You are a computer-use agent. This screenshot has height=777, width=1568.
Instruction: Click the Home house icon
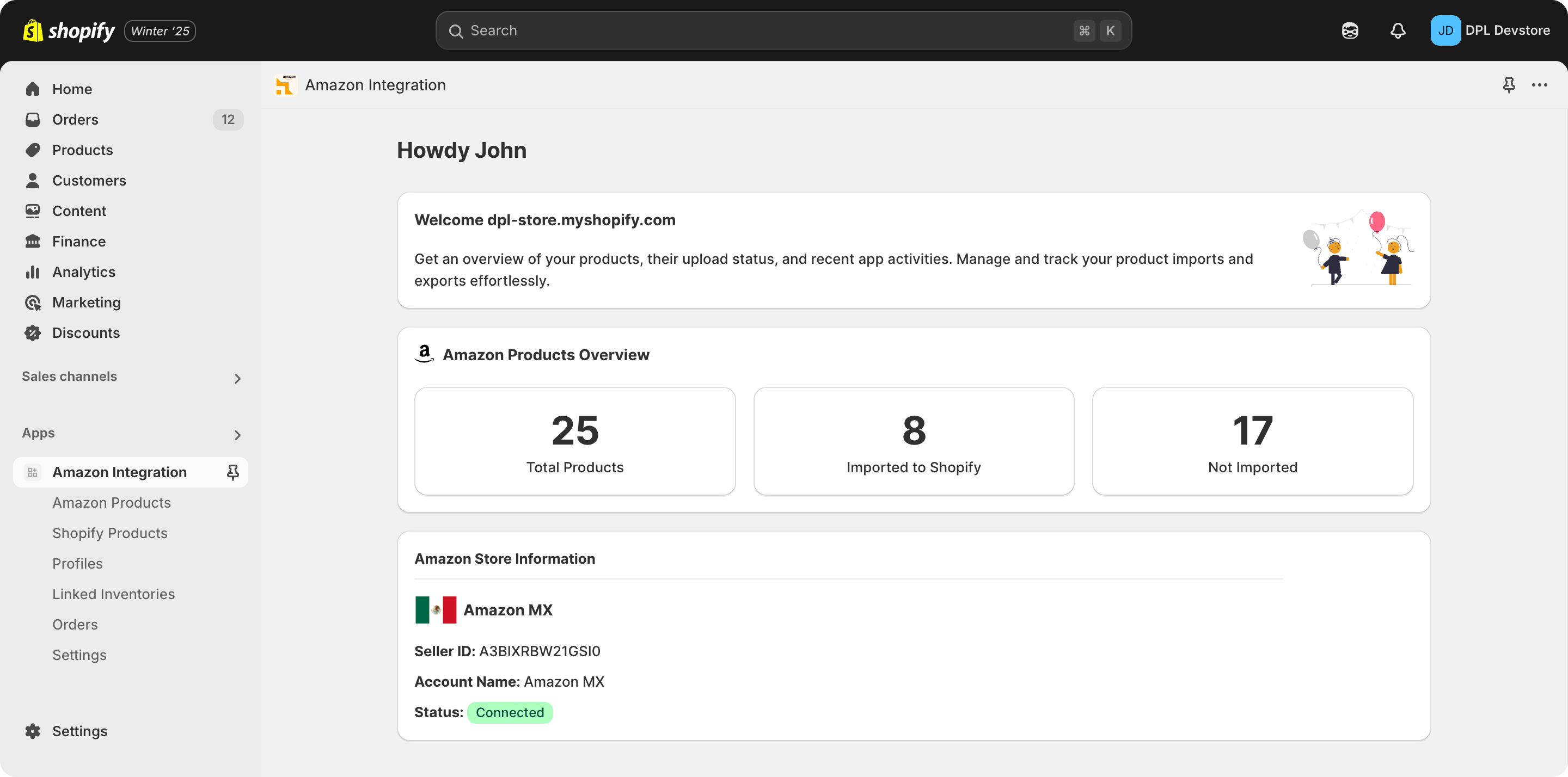pyautogui.click(x=32, y=89)
